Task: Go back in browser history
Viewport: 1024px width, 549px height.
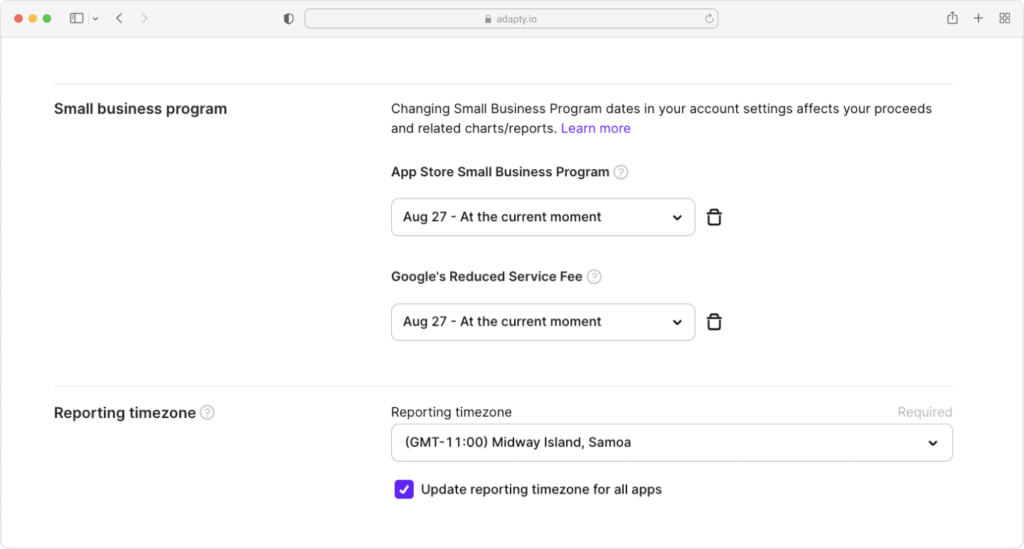Action: (x=120, y=18)
